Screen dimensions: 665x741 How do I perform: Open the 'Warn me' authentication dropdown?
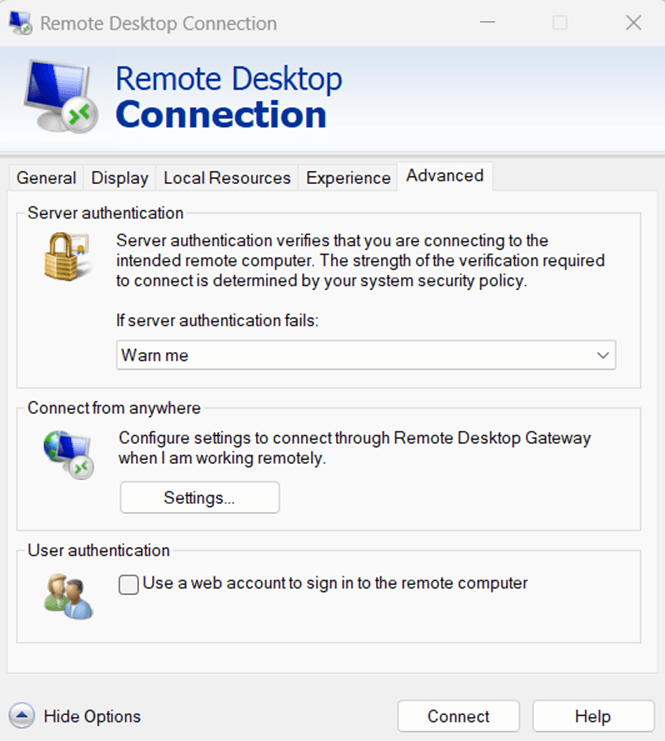[x=366, y=355]
